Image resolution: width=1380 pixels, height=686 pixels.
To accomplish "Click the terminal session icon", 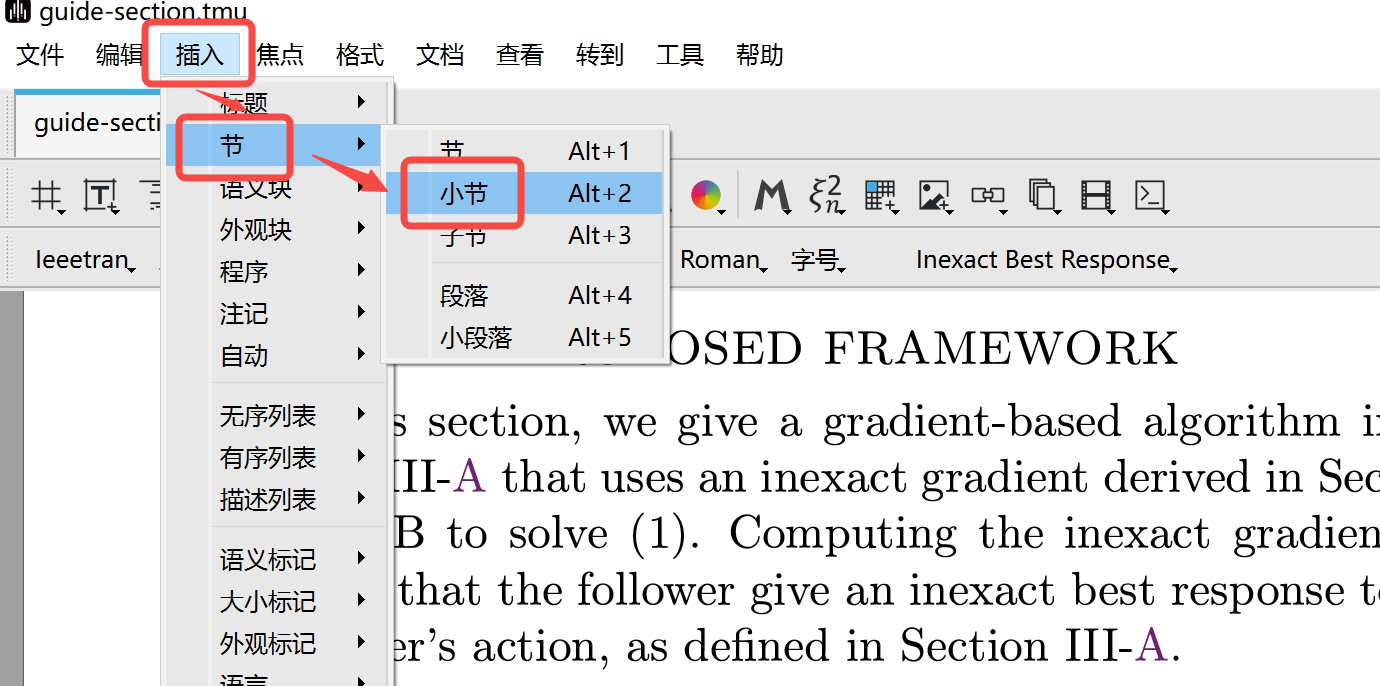I will [1152, 195].
